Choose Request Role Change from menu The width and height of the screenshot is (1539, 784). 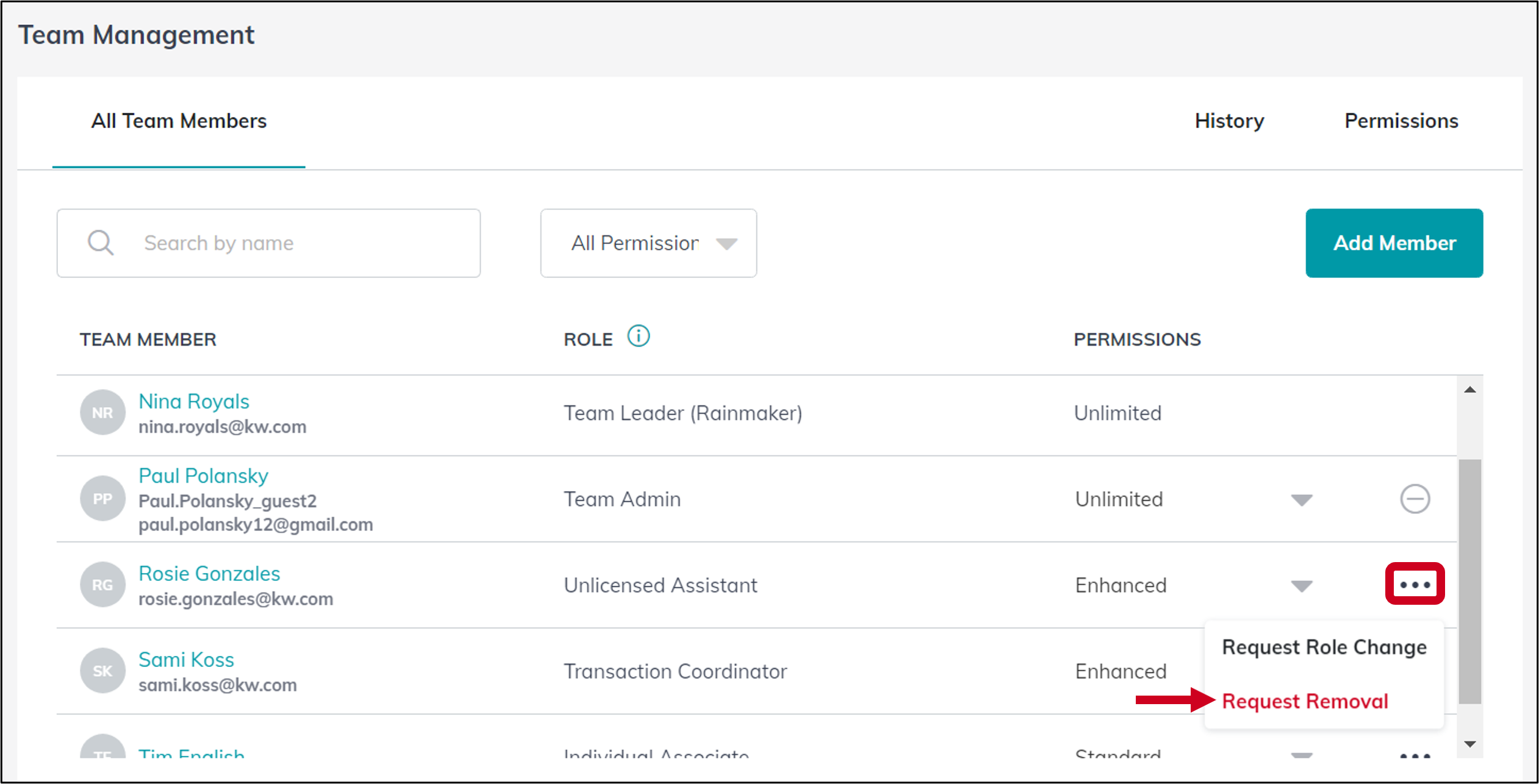pyautogui.click(x=1324, y=647)
